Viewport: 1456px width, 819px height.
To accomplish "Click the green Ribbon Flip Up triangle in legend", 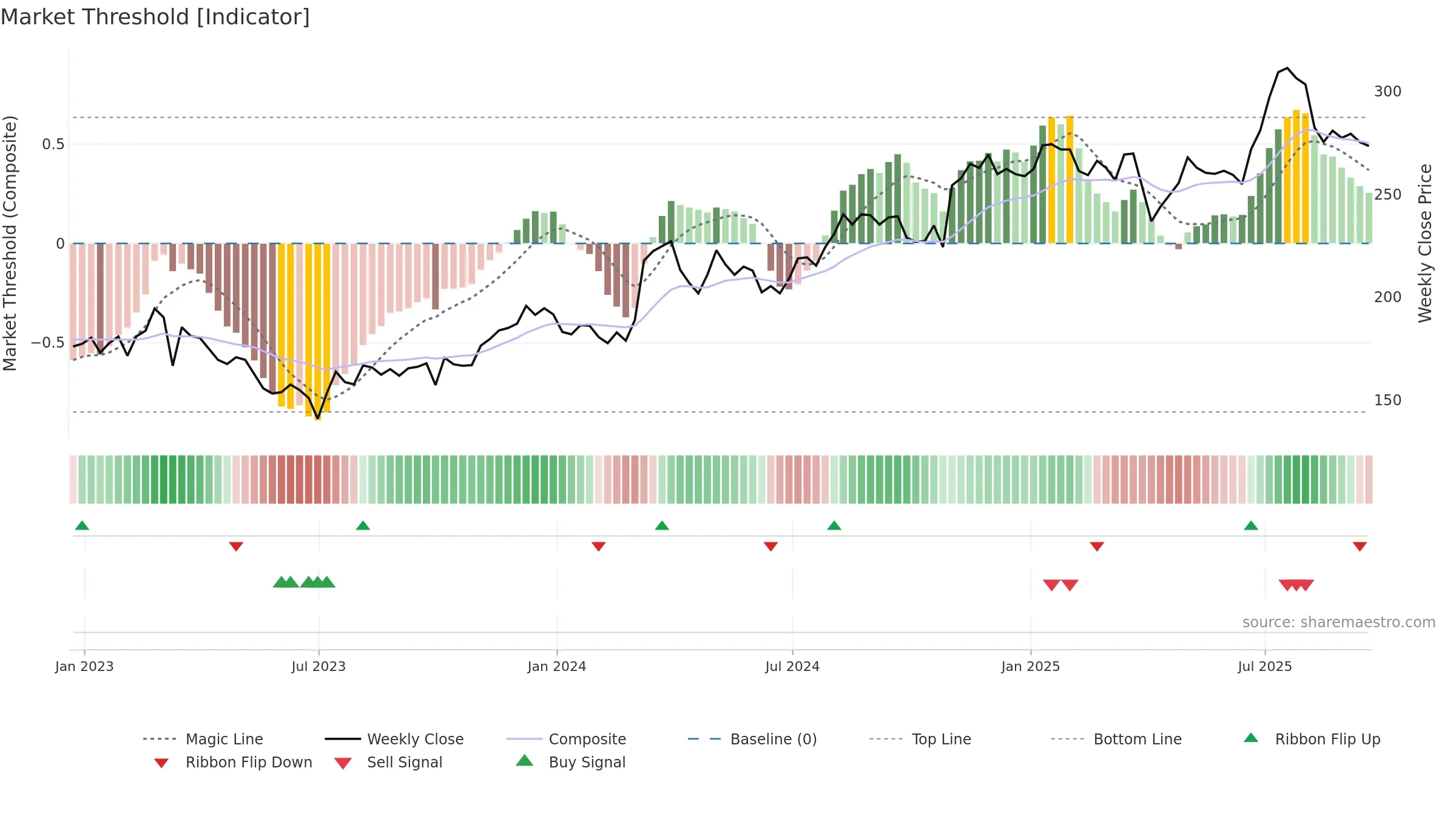I will tap(1251, 738).
